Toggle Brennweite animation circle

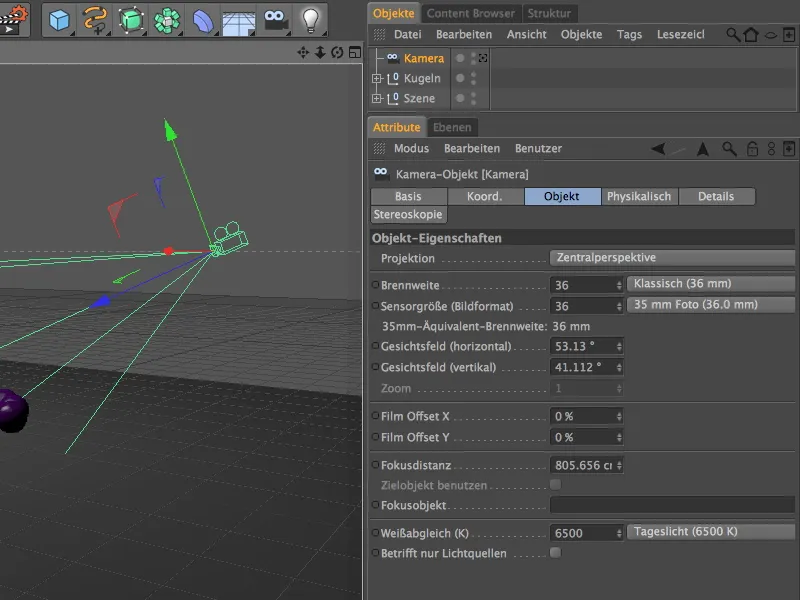pyautogui.click(x=376, y=285)
